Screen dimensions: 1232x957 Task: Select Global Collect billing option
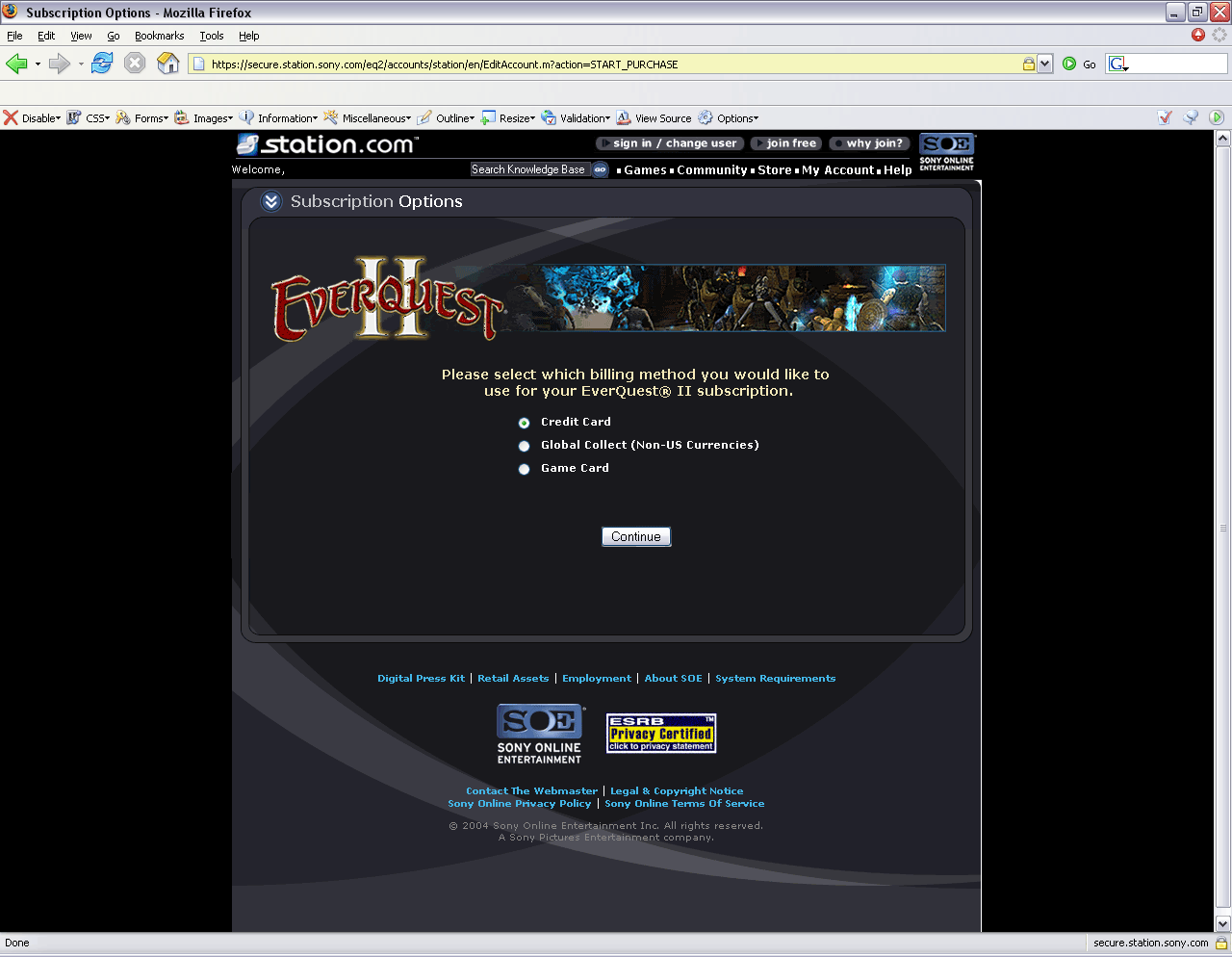click(x=524, y=446)
